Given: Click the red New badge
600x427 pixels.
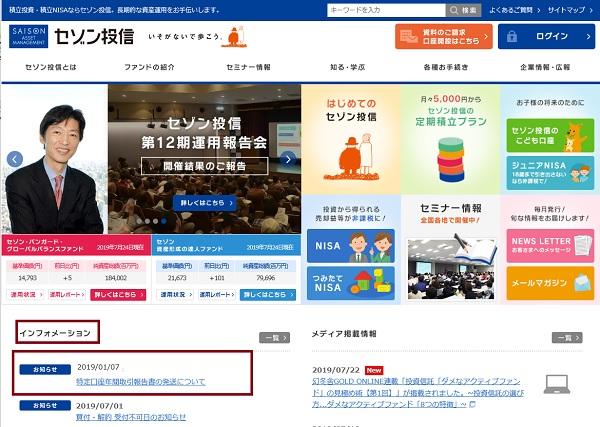Looking at the screenshot, I should [374, 370].
